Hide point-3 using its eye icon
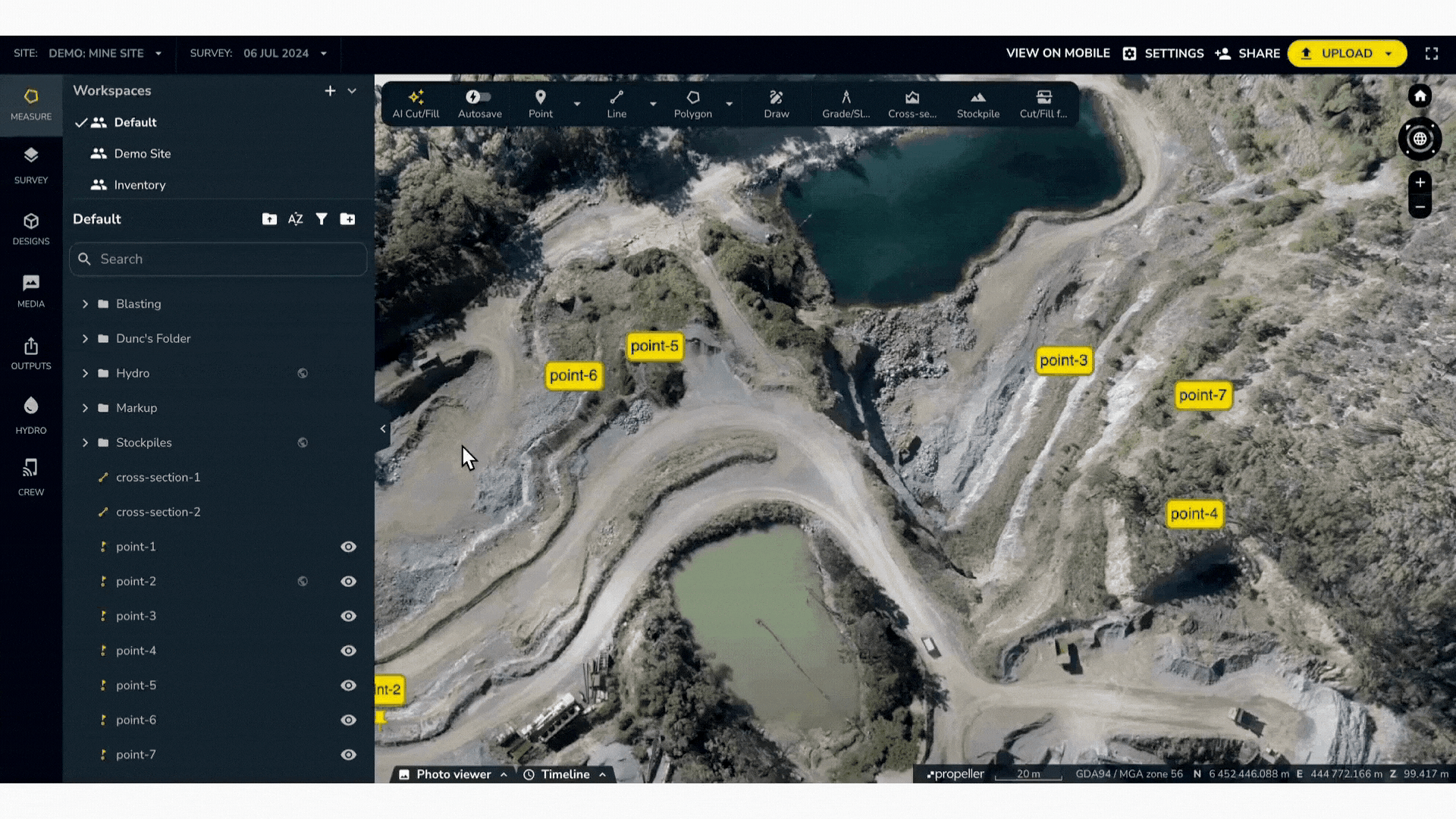Viewport: 1456px width, 819px height. click(x=348, y=617)
